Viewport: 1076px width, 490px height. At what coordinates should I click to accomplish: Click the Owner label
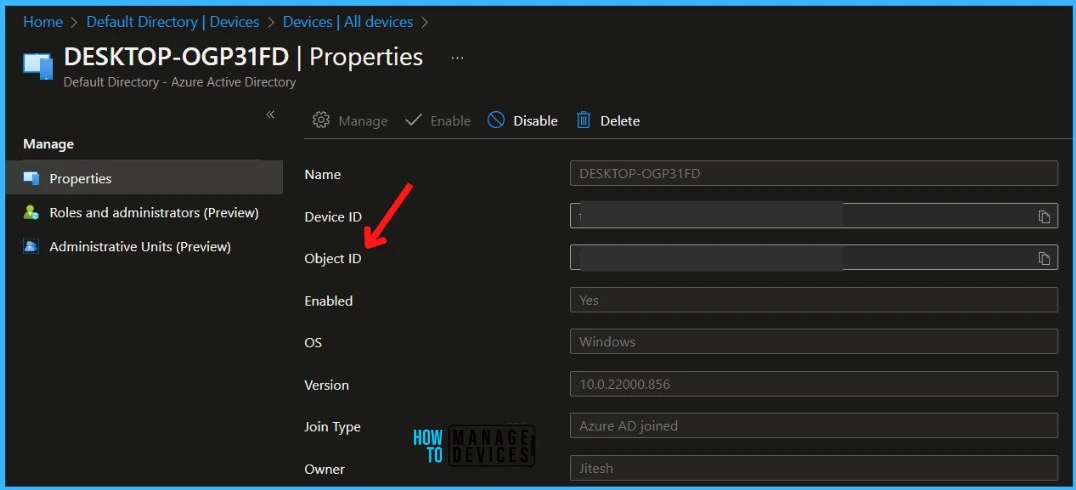click(325, 469)
